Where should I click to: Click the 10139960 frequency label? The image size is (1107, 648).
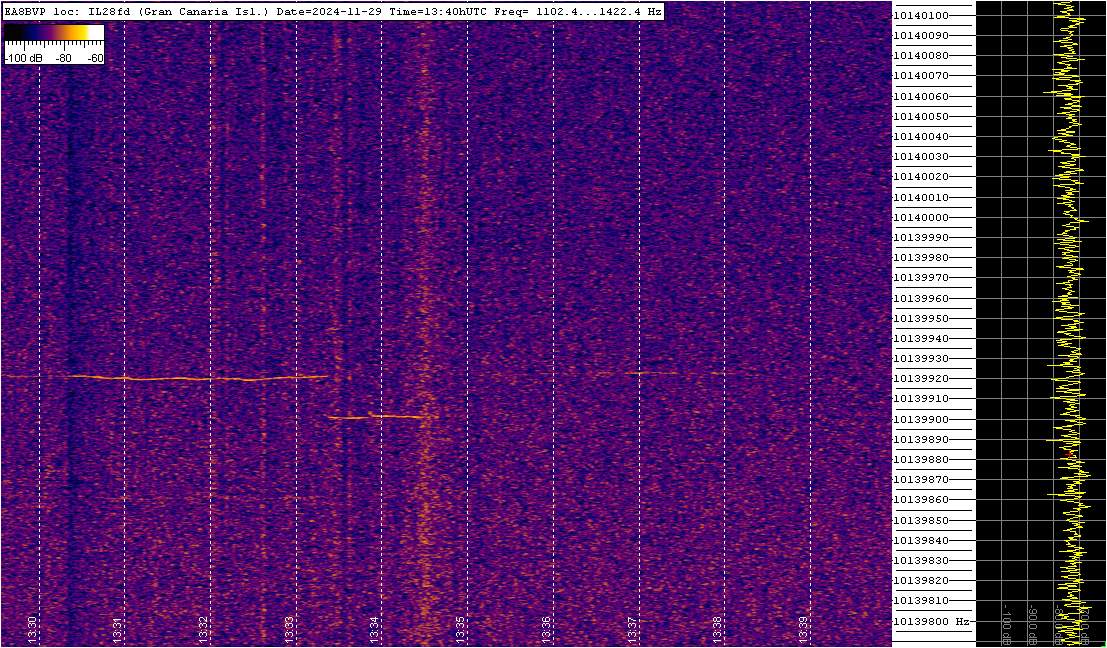921,298
